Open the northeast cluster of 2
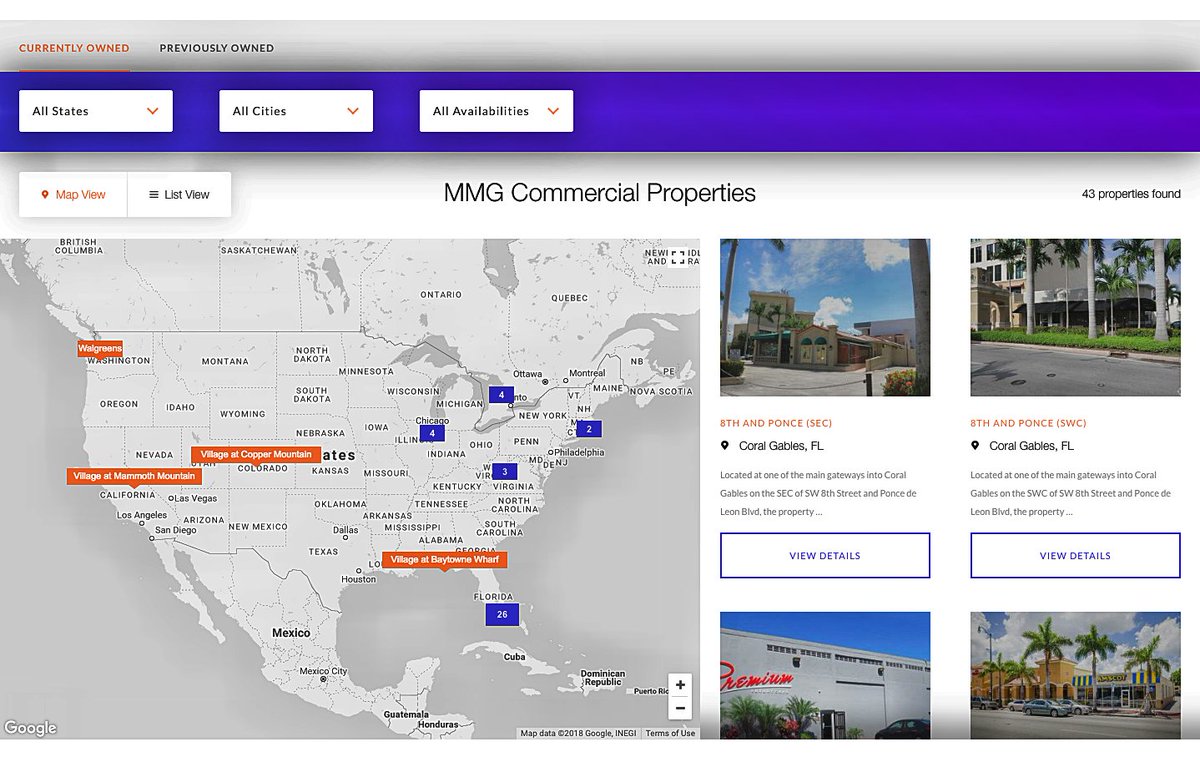The height and width of the screenshot is (762, 1200). pos(589,429)
